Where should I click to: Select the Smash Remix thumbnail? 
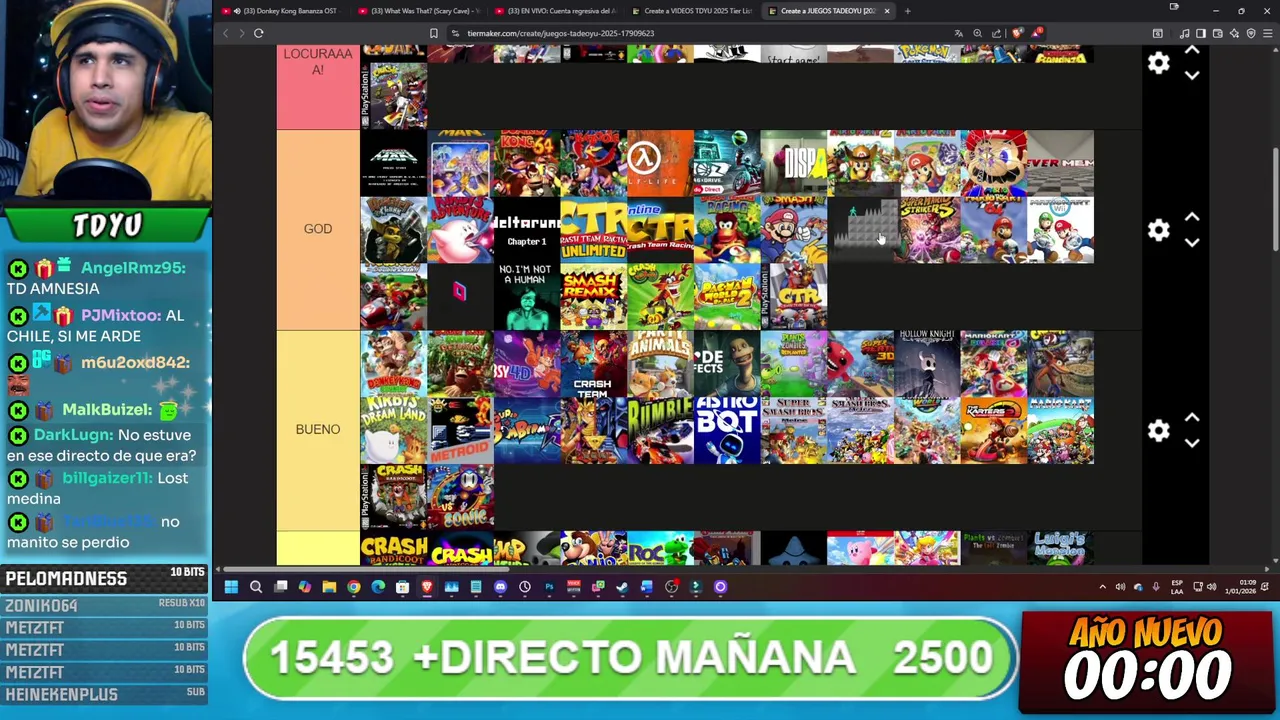(593, 297)
